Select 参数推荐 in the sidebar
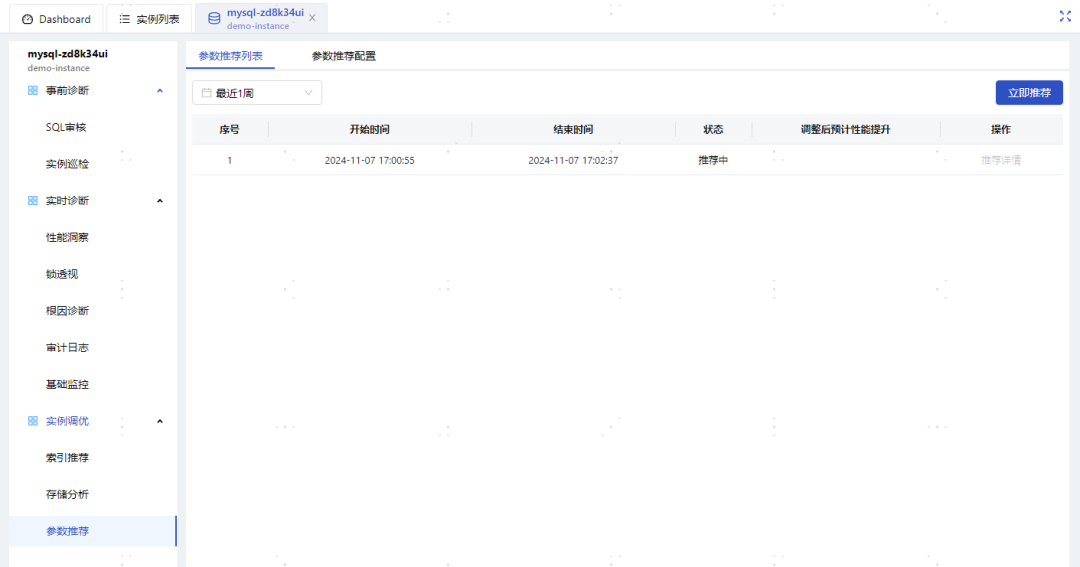The width and height of the screenshot is (1080, 567). point(93,531)
